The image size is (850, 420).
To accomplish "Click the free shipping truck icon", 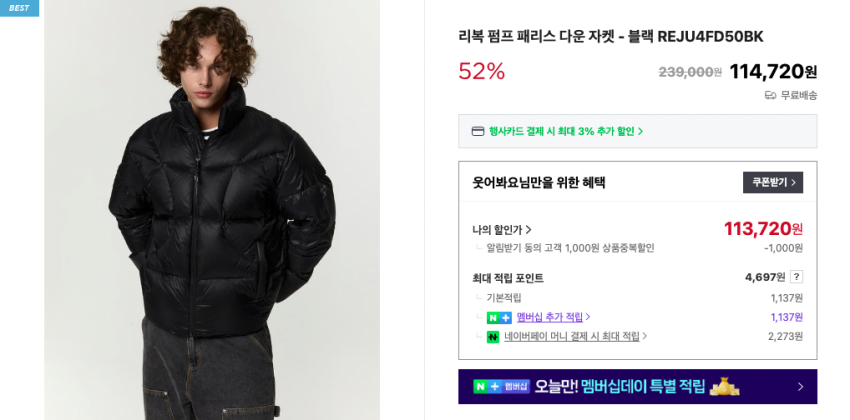I will click(770, 96).
